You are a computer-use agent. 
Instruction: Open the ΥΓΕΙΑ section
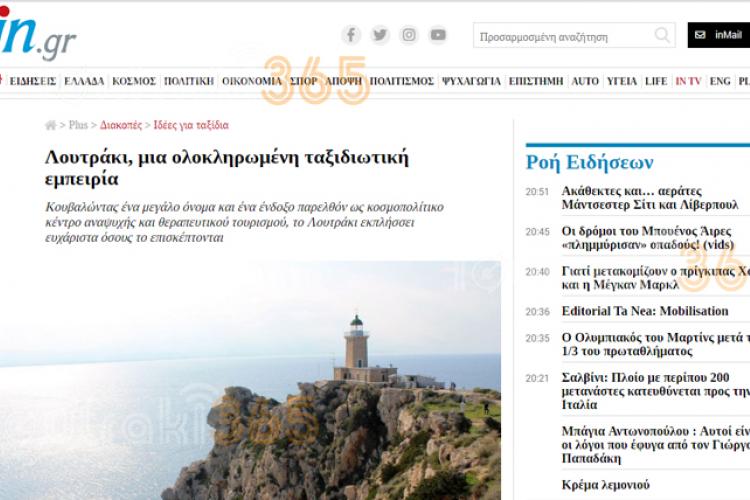tap(622, 81)
